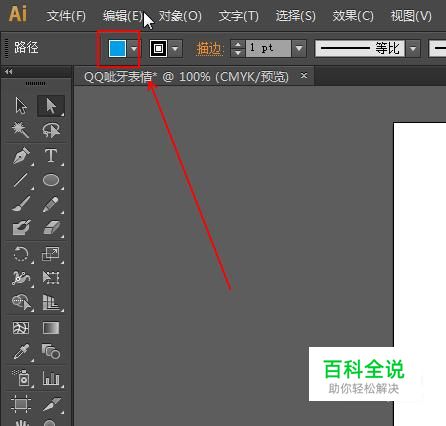Select the Magic Wand tool
Viewport: 446px width, 426px height.
pos(21,130)
